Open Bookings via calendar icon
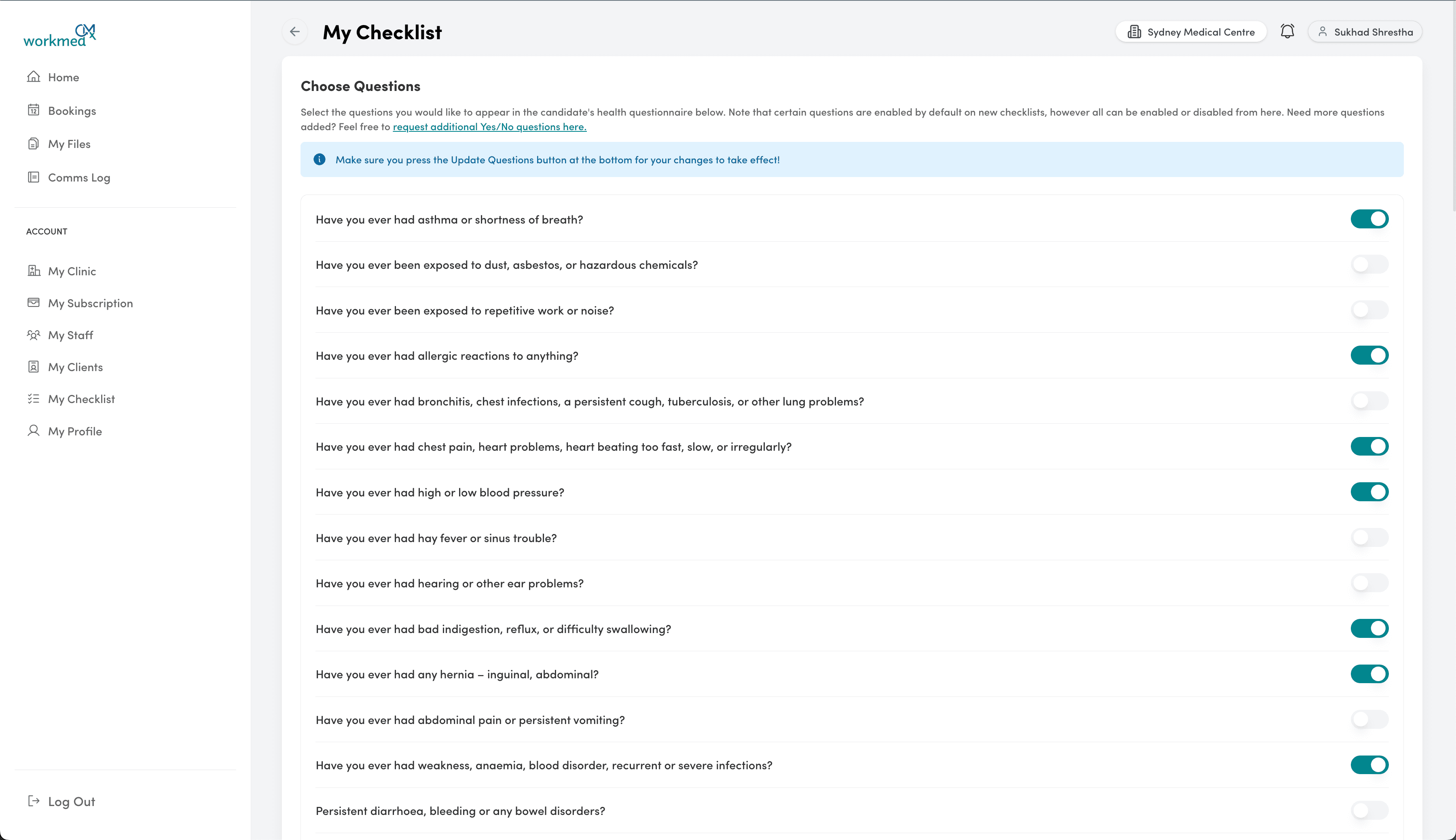The height and width of the screenshot is (840, 1456). (x=34, y=110)
